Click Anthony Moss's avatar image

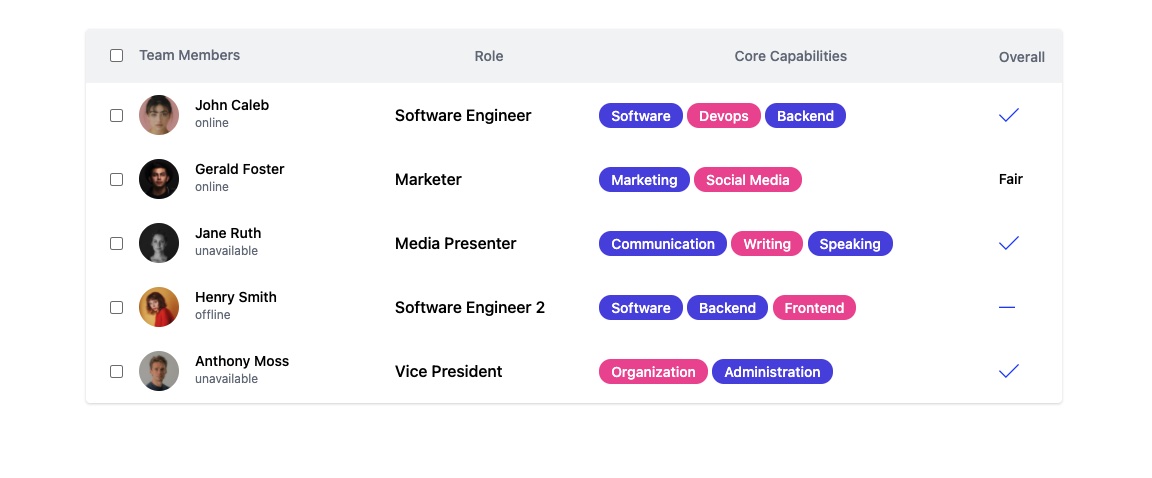[x=159, y=371]
